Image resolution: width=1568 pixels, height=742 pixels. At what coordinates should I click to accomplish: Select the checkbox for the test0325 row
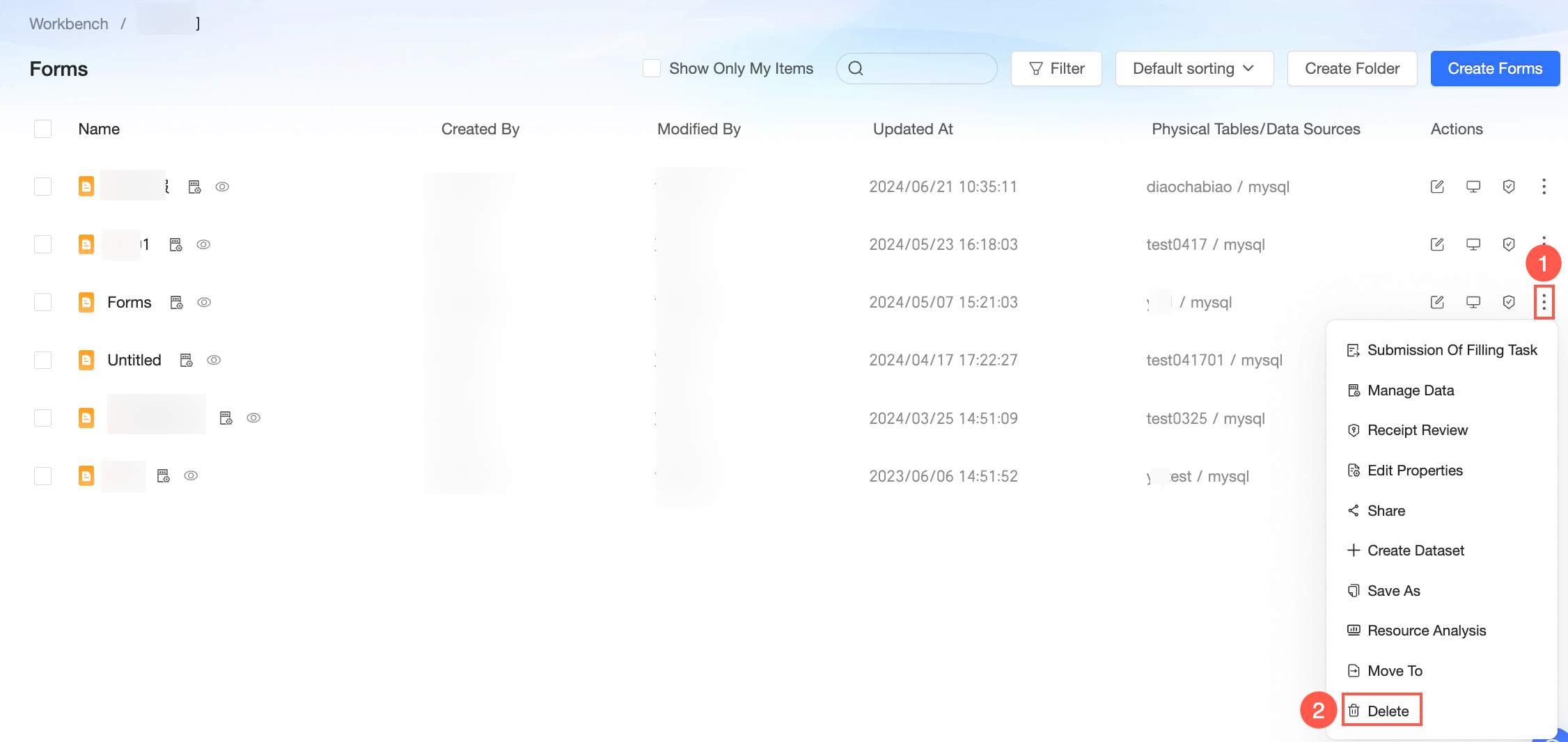(43, 418)
